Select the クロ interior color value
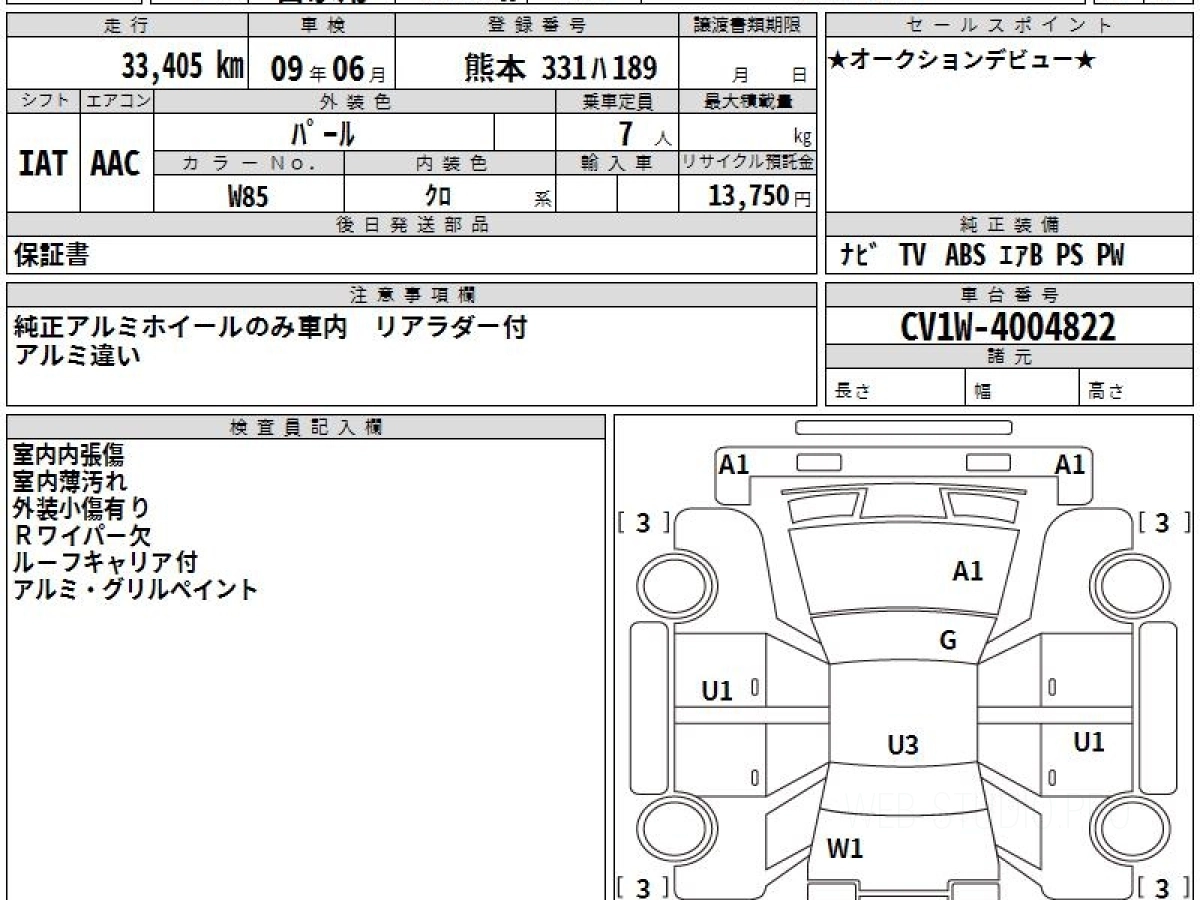The height and width of the screenshot is (900, 1200). pyautogui.click(x=437, y=195)
